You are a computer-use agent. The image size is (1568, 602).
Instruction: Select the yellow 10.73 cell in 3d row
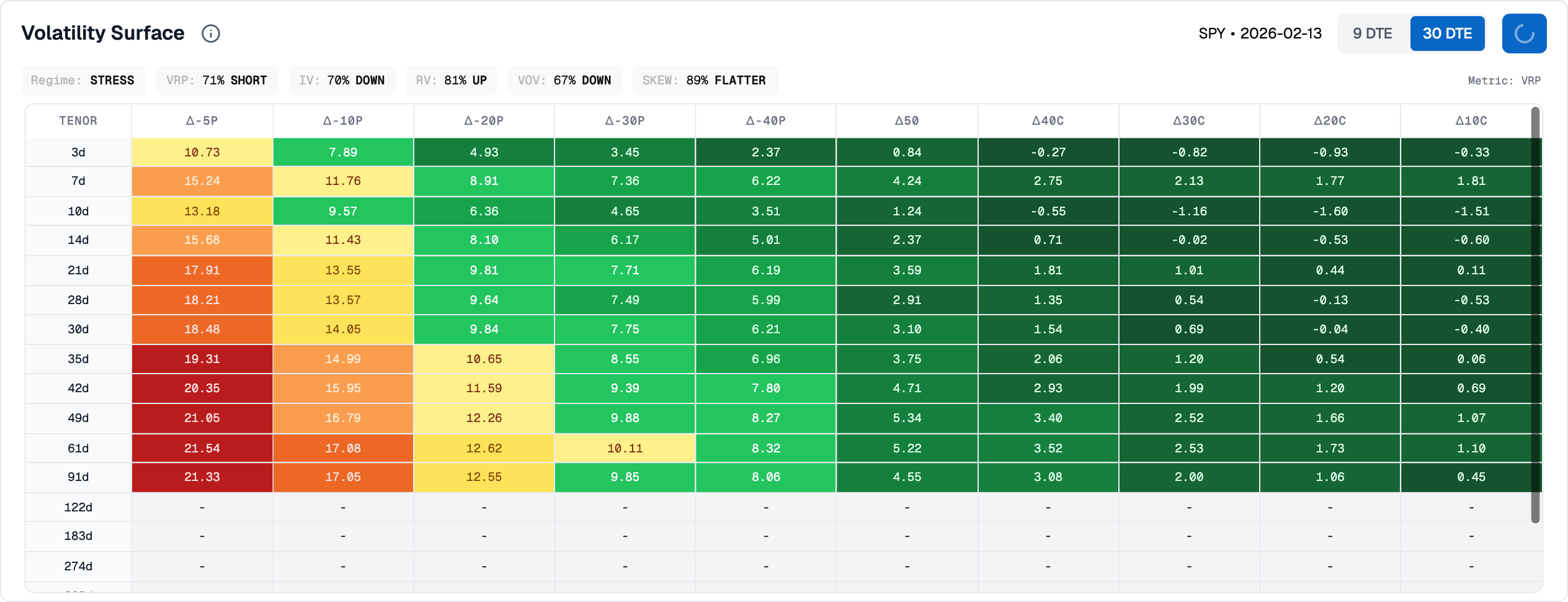click(x=202, y=152)
